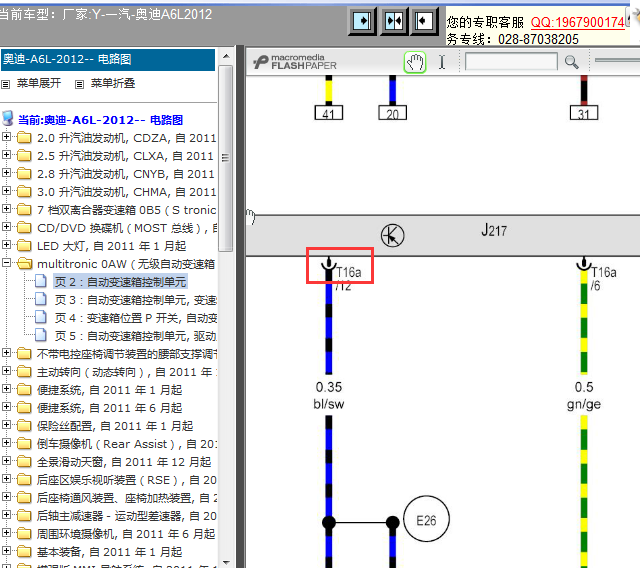Open 页 4 : 变速箱位置 P 开关
640x568 pixels.
[x=136, y=318]
